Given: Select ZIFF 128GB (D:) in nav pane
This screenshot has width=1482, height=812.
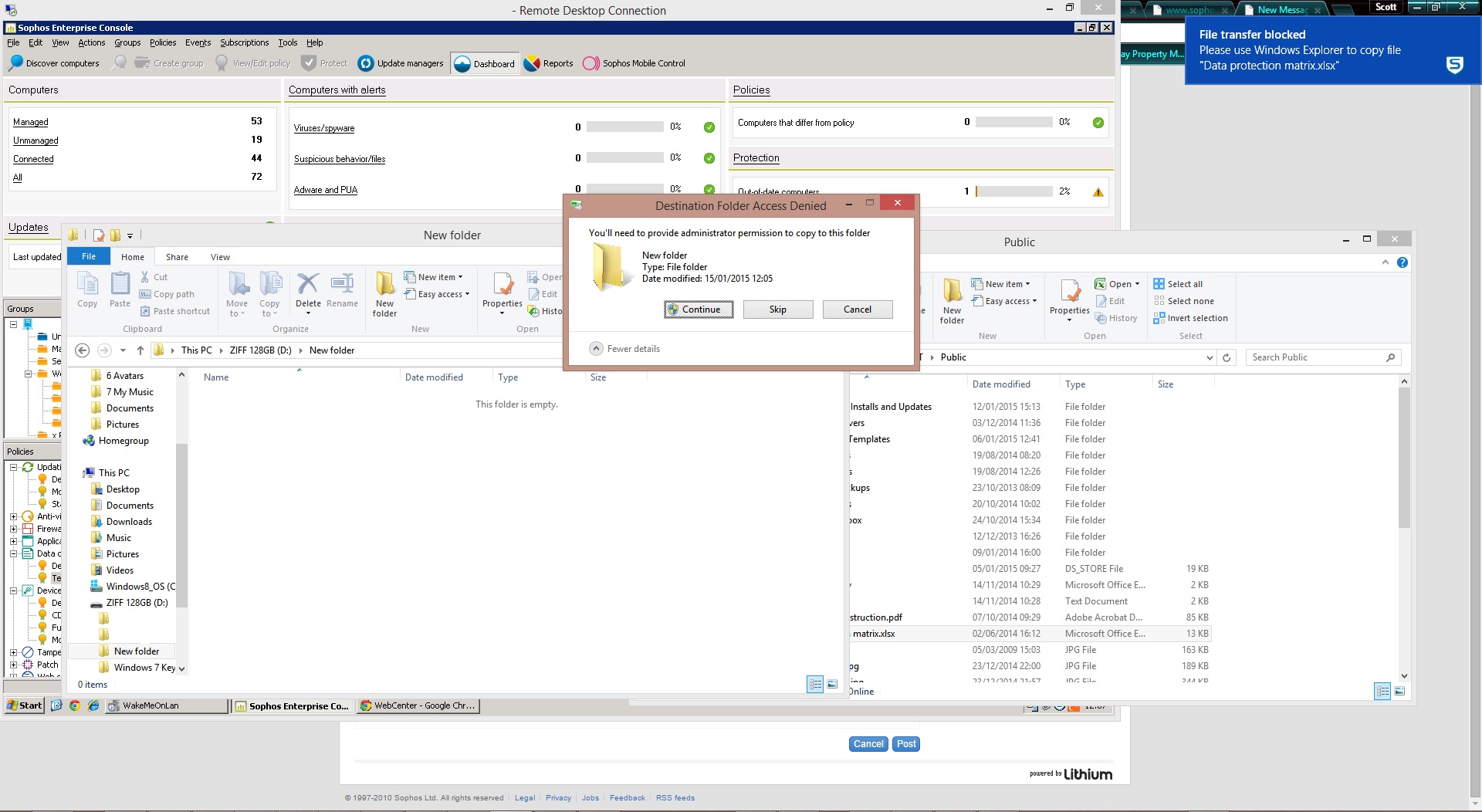Looking at the screenshot, I should point(137,603).
